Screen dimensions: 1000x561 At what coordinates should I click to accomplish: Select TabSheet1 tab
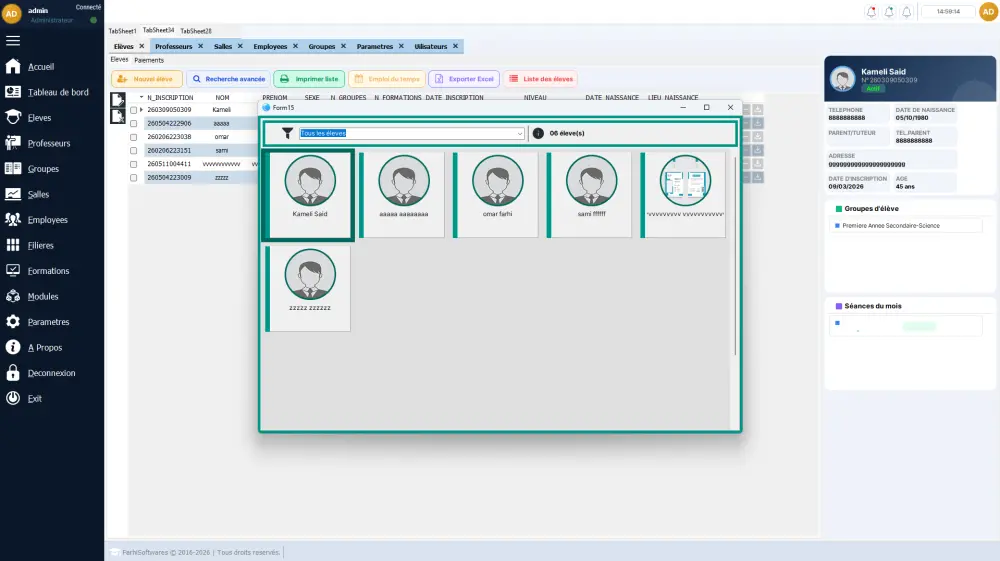122,31
